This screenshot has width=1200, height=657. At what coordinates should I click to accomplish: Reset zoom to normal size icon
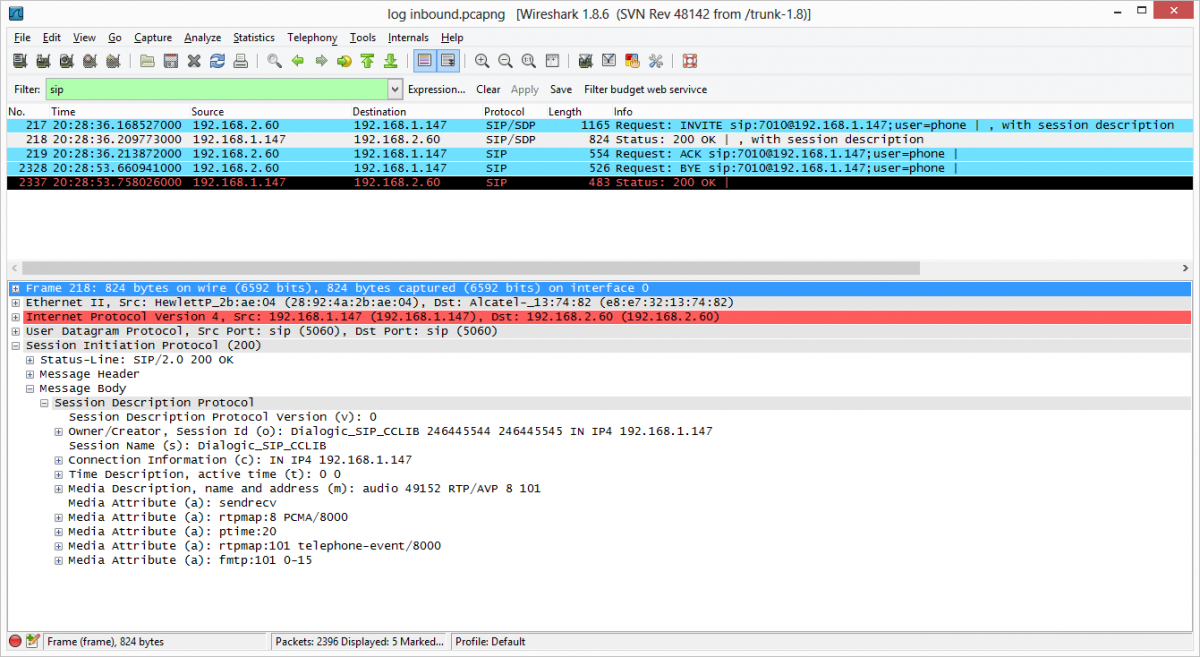coord(528,61)
